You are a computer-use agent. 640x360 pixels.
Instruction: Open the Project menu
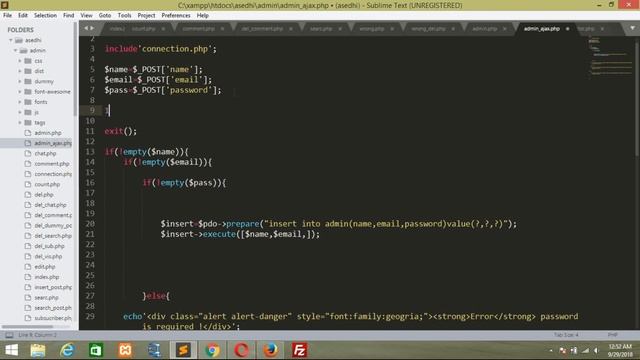(146, 16)
